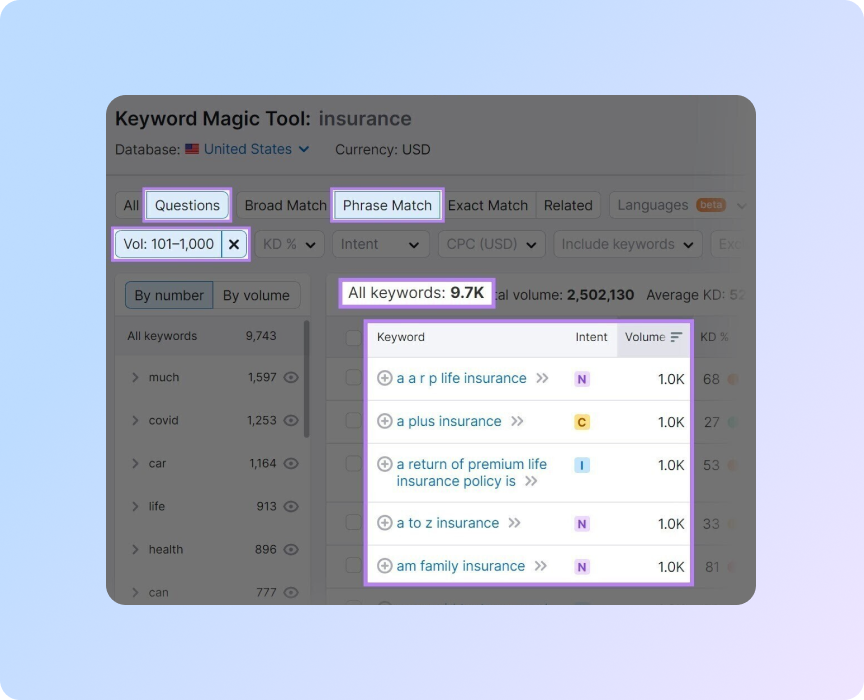Click plus icon beside a plus insurance
The image size is (864, 700).
[384, 421]
